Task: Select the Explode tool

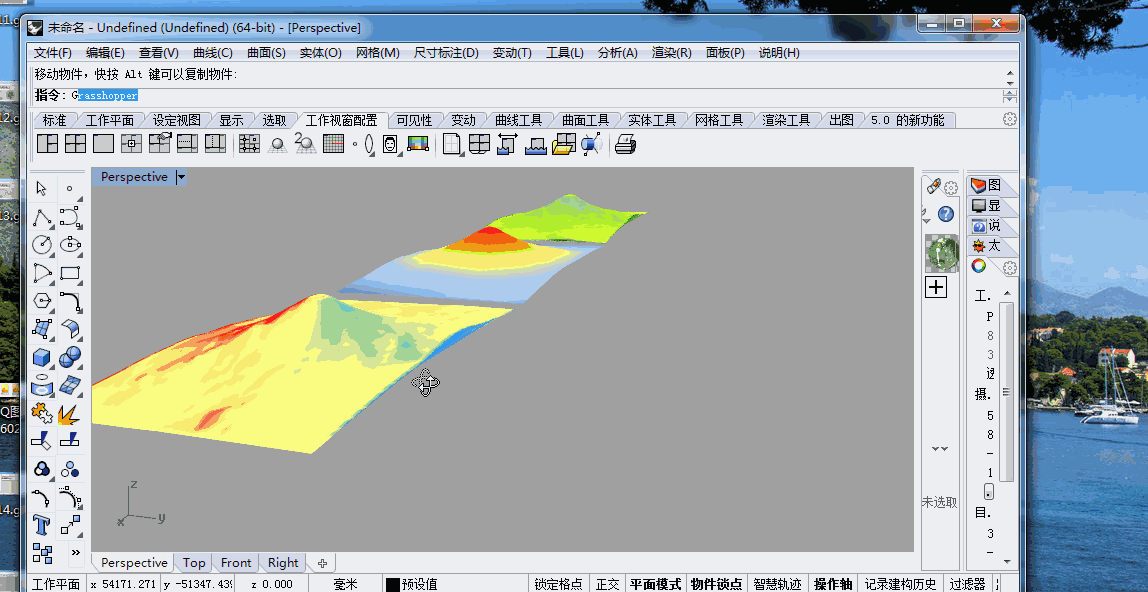Action: coord(70,413)
